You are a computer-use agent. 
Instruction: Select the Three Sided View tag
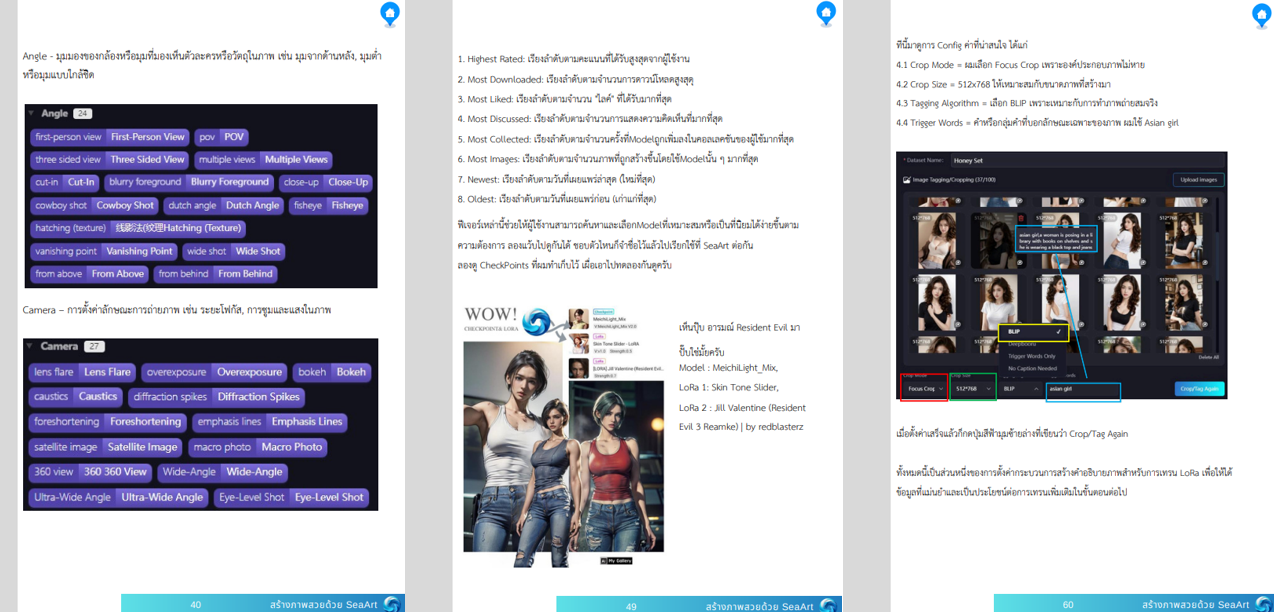110,159
